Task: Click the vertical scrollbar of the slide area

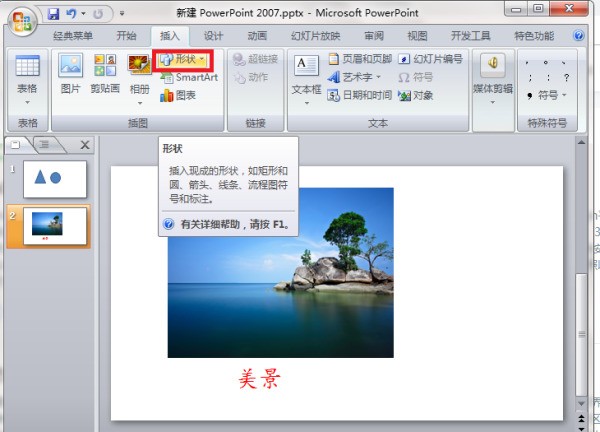Action: point(583,300)
